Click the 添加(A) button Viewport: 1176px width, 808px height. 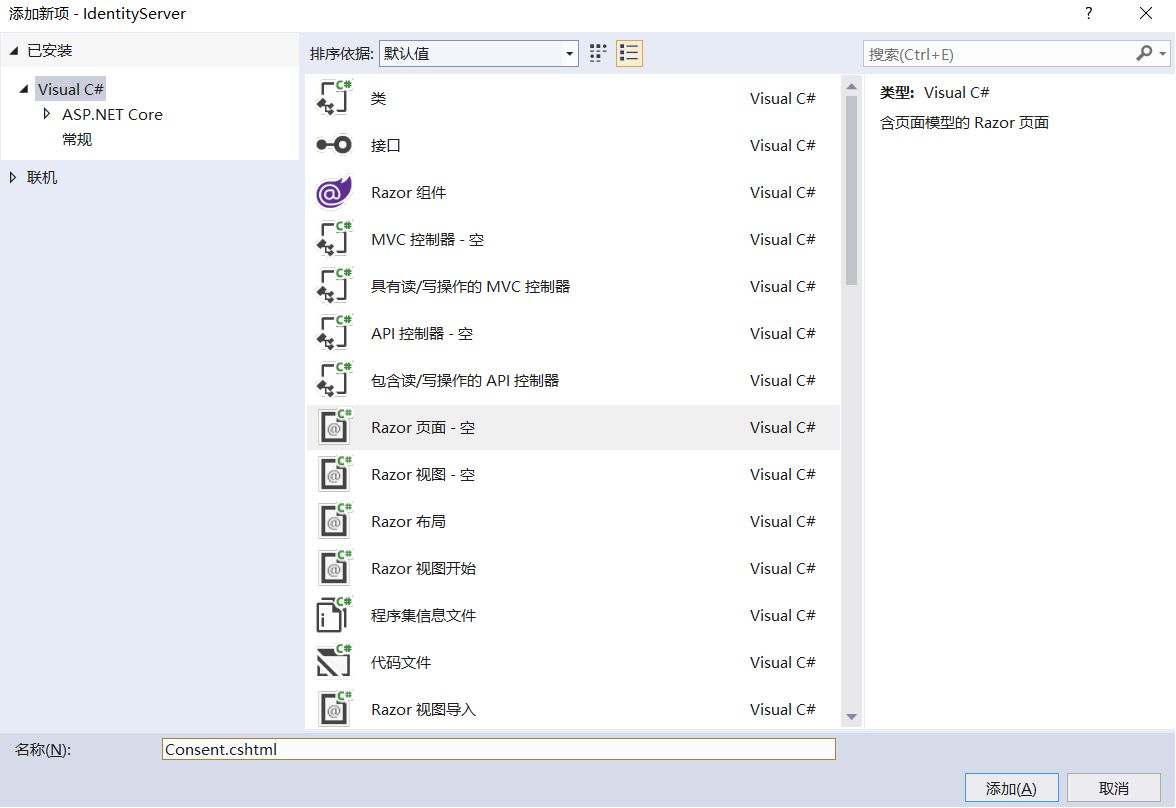coord(1011,788)
